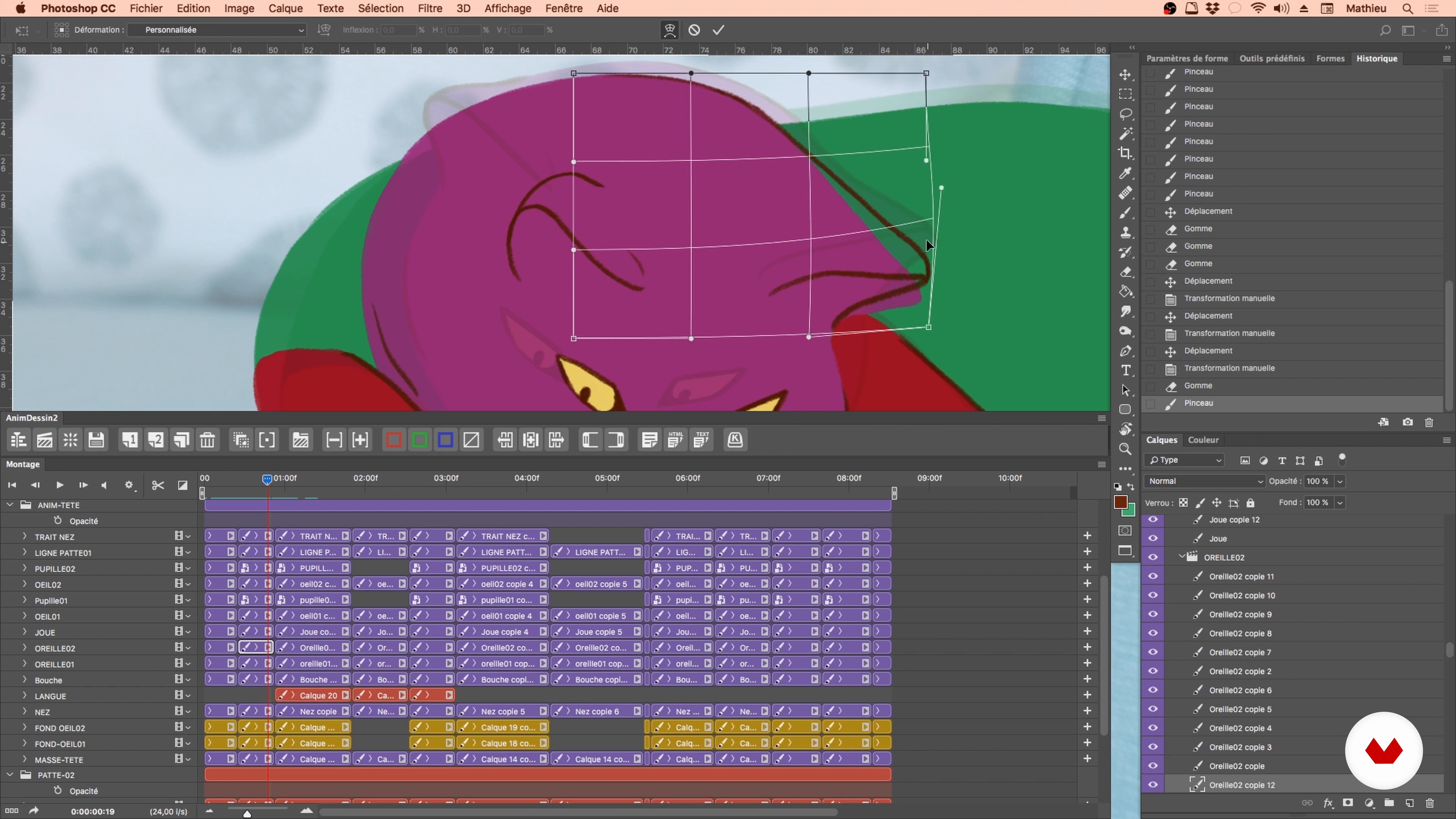Viewport: 1456px width, 819px height.
Task: Click the foreground color swatch
Action: point(1121,502)
